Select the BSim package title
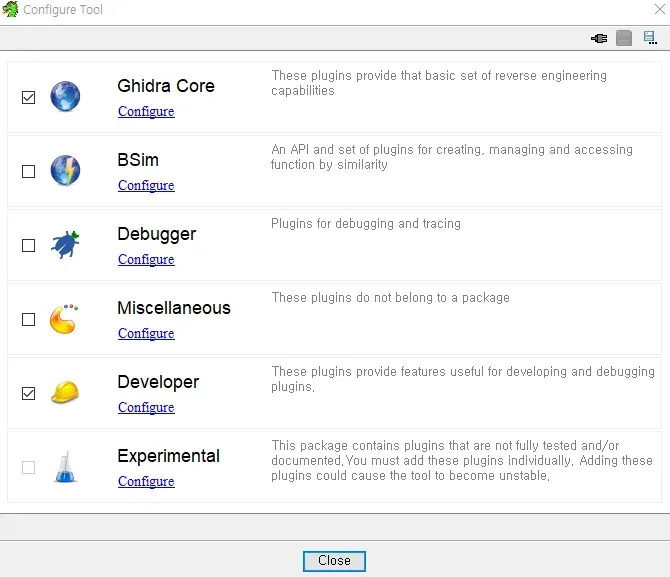 [x=138, y=160]
